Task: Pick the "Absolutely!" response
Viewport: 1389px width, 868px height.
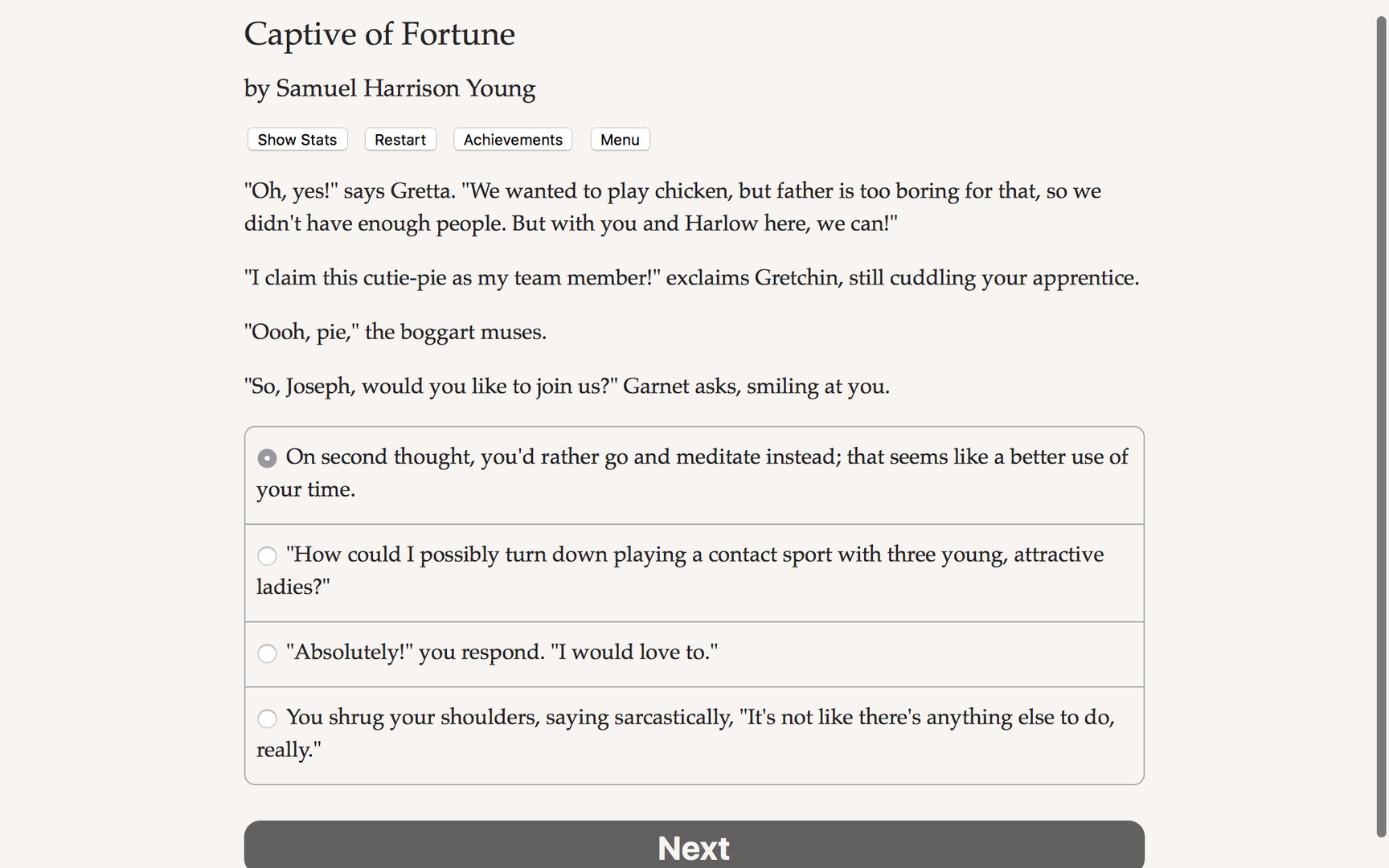Action: 267,653
